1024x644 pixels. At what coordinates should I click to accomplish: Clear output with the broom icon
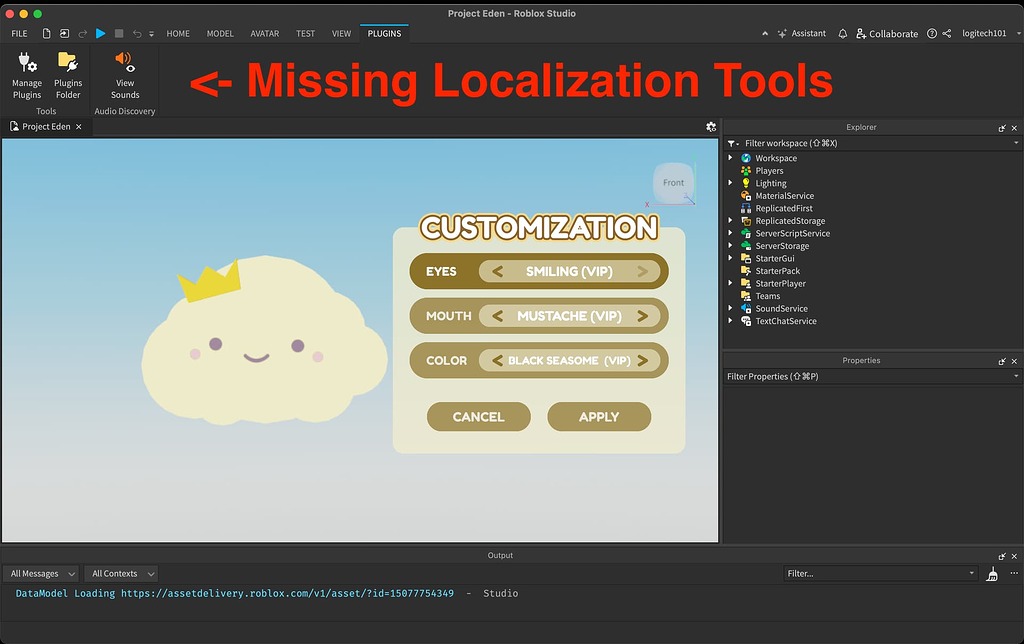[992, 574]
